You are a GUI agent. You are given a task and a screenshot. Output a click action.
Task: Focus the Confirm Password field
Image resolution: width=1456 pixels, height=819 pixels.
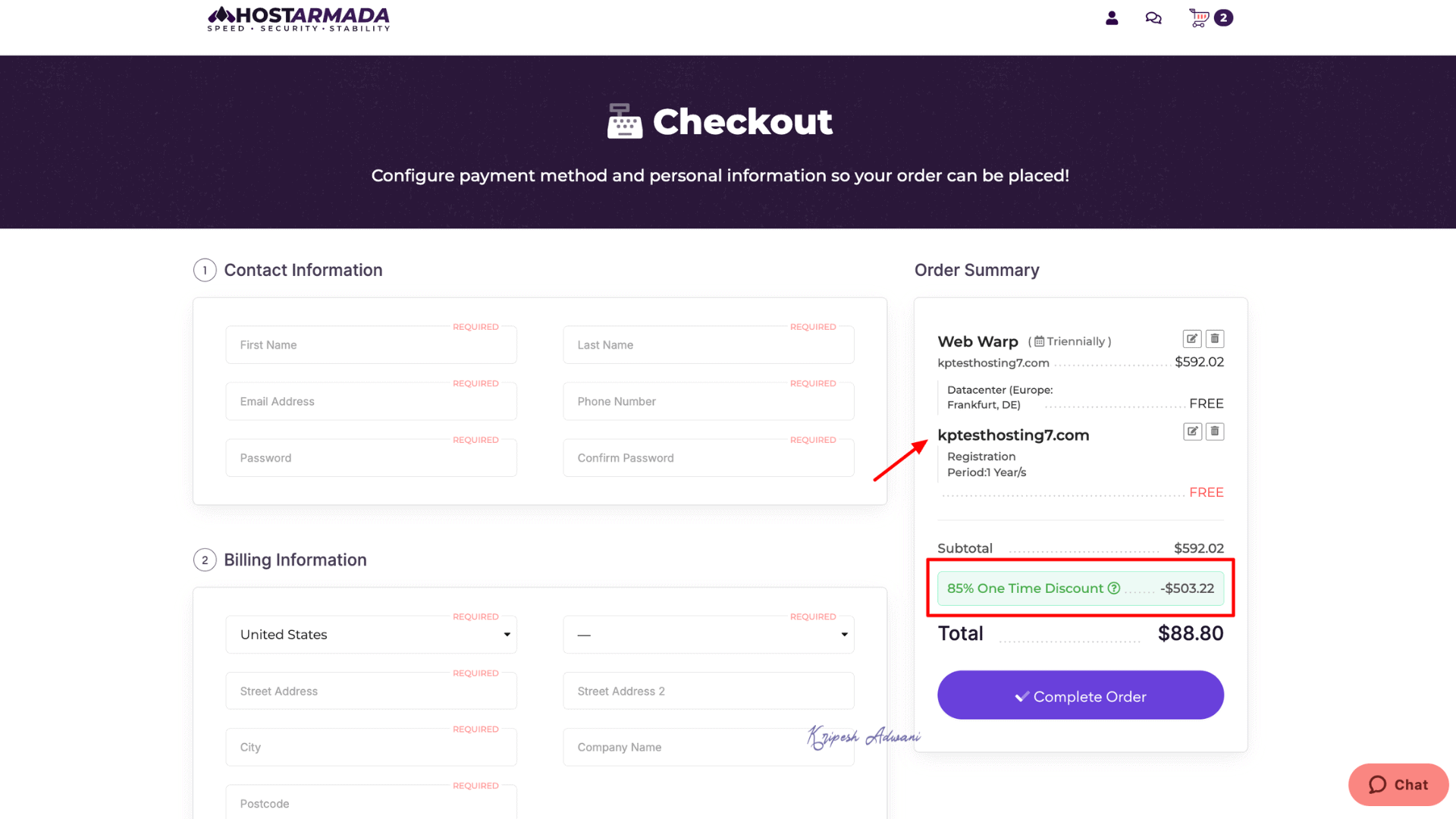pos(708,458)
